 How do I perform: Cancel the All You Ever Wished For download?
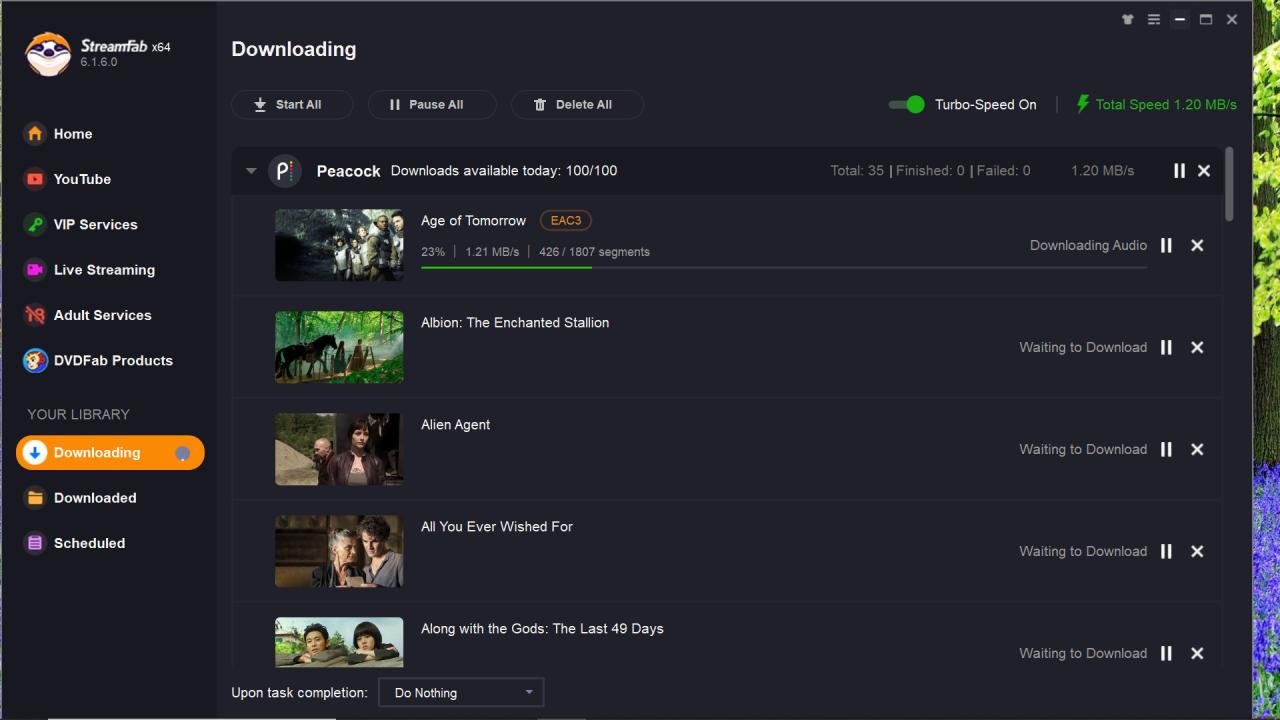coord(1197,551)
